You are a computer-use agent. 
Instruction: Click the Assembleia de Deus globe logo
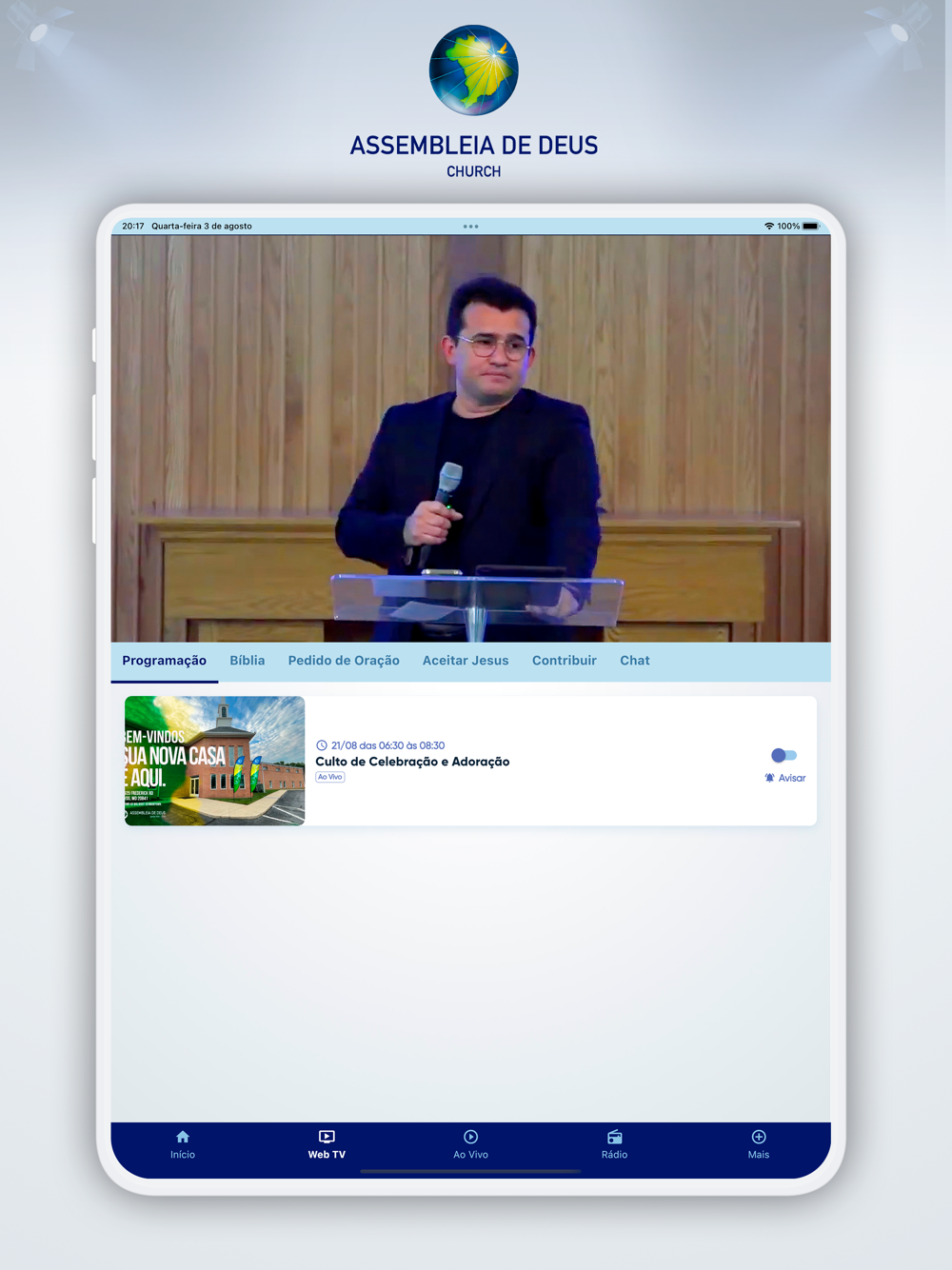click(x=474, y=70)
